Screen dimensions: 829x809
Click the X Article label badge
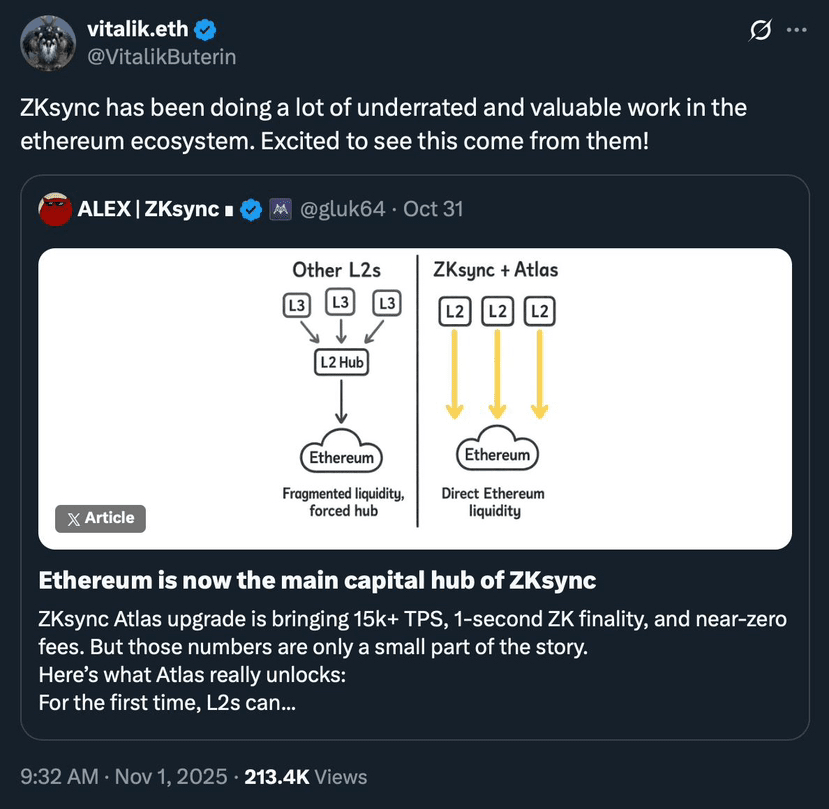[100, 518]
